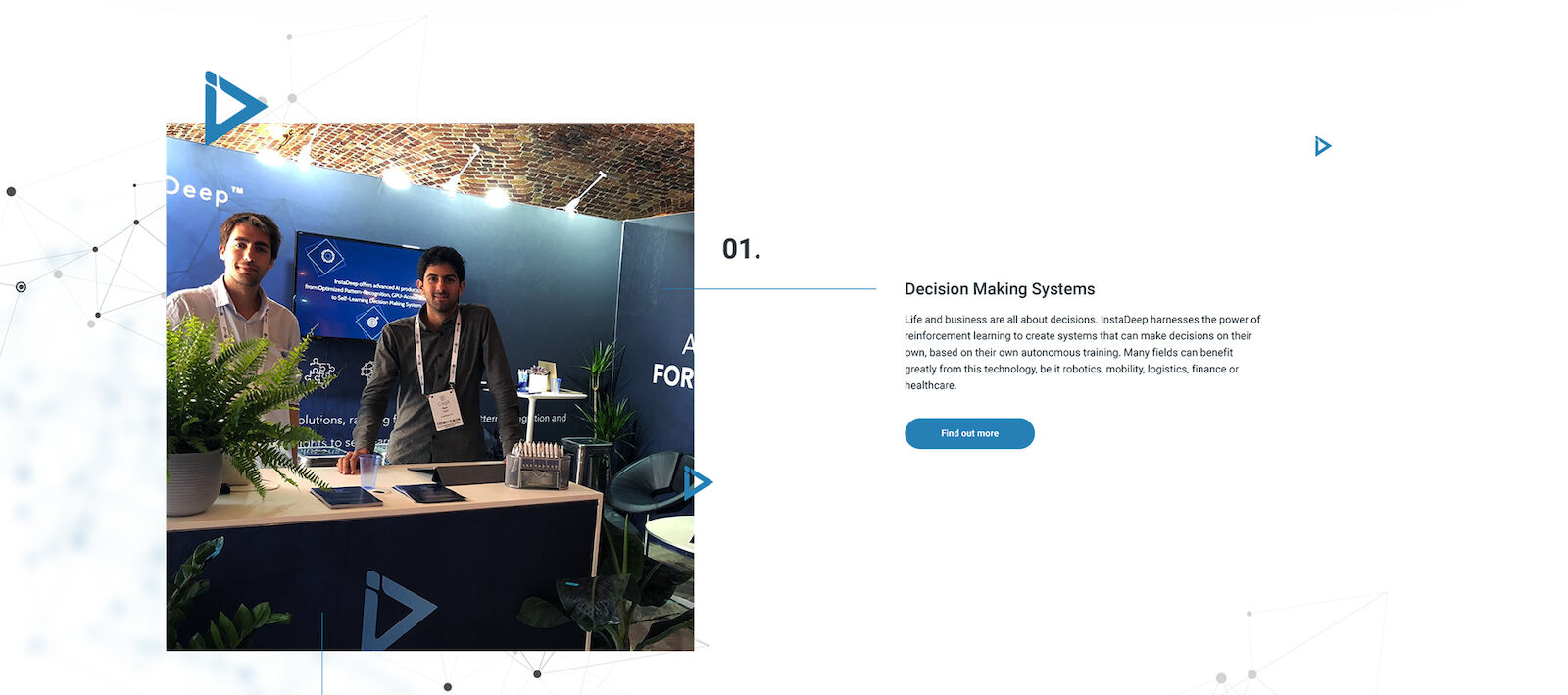The height and width of the screenshot is (695, 1568).
Task: Click the fern plant in the photo
Action: 230,402
